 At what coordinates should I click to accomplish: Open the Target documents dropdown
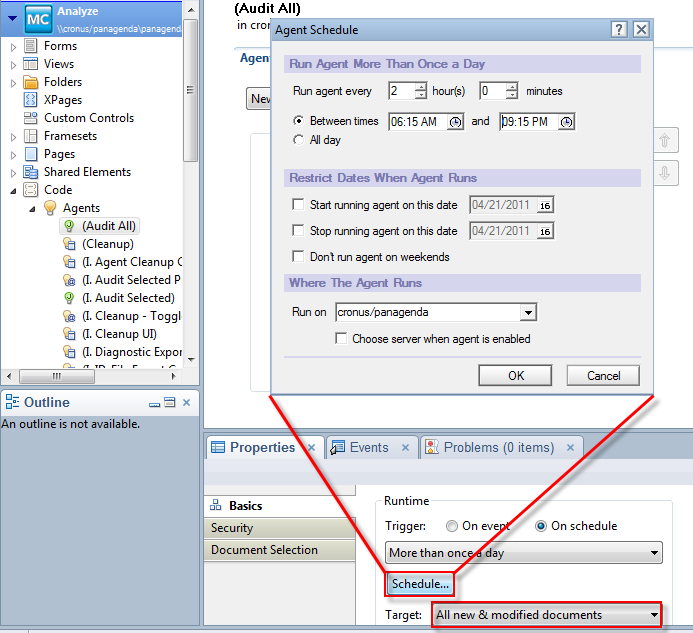tap(654, 614)
